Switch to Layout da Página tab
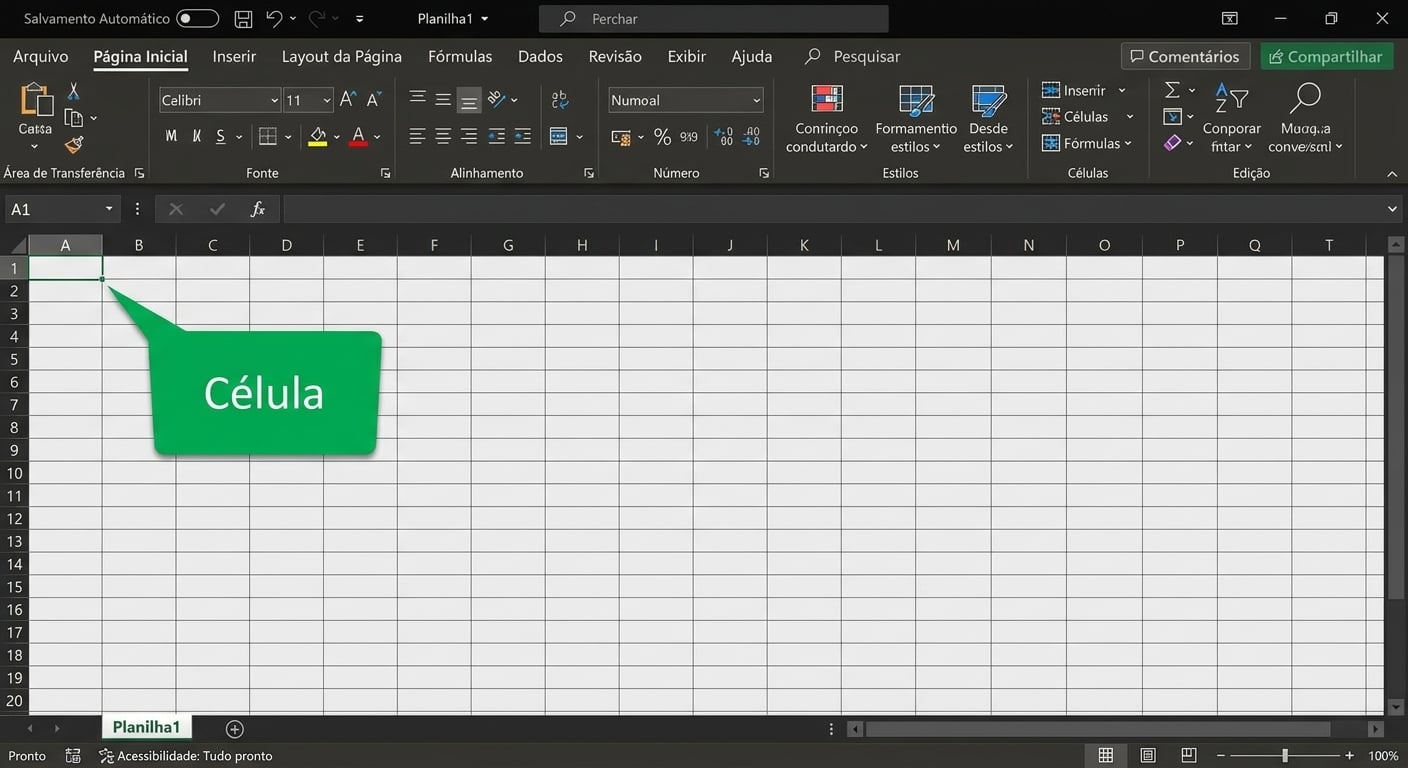Image resolution: width=1408 pixels, height=768 pixels. click(342, 57)
